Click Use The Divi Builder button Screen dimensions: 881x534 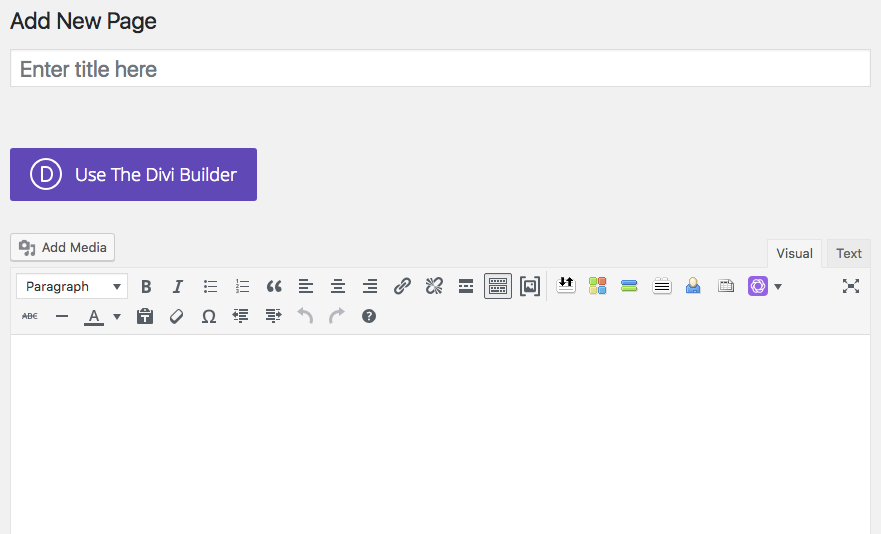click(133, 174)
